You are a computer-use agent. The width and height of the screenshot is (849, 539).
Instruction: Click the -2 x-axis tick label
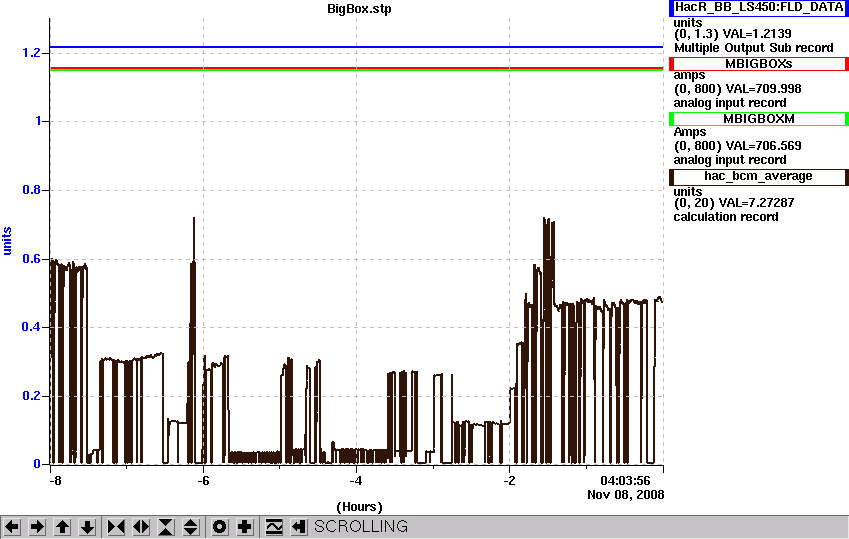[509, 481]
